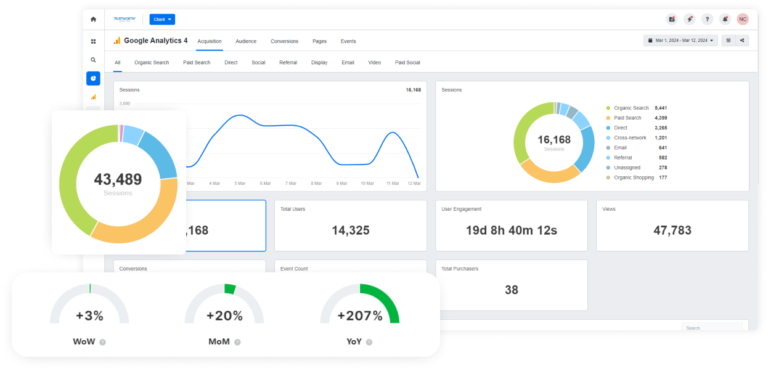The image size is (768, 371).
Task: Select the Organic Search channel filter
Action: pyautogui.click(x=152, y=63)
